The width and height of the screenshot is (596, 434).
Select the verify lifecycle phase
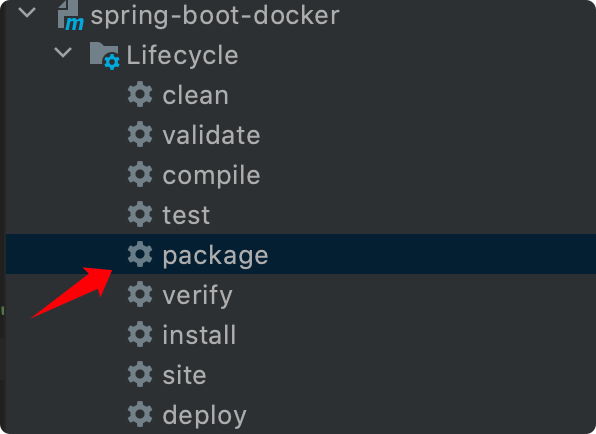(x=197, y=296)
